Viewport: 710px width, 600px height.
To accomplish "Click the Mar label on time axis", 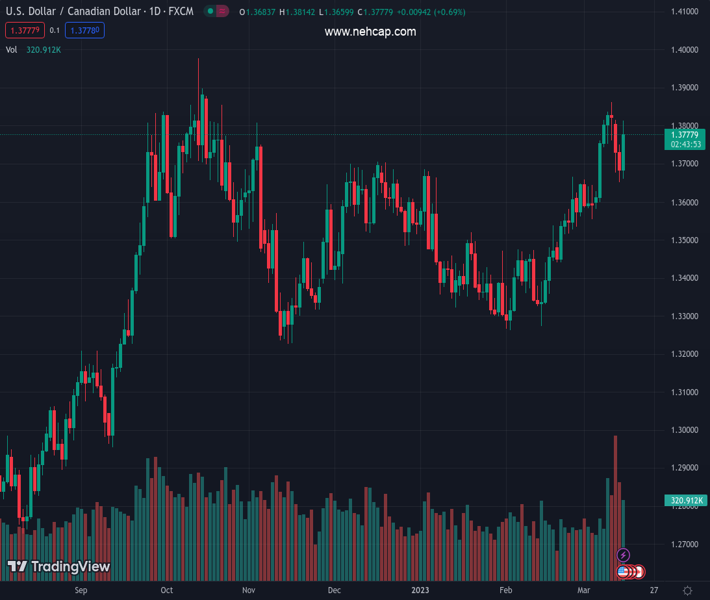I will (583, 591).
